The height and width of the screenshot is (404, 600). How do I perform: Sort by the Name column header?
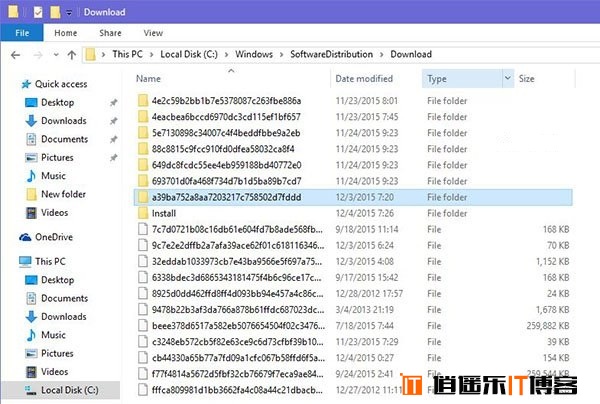148,79
